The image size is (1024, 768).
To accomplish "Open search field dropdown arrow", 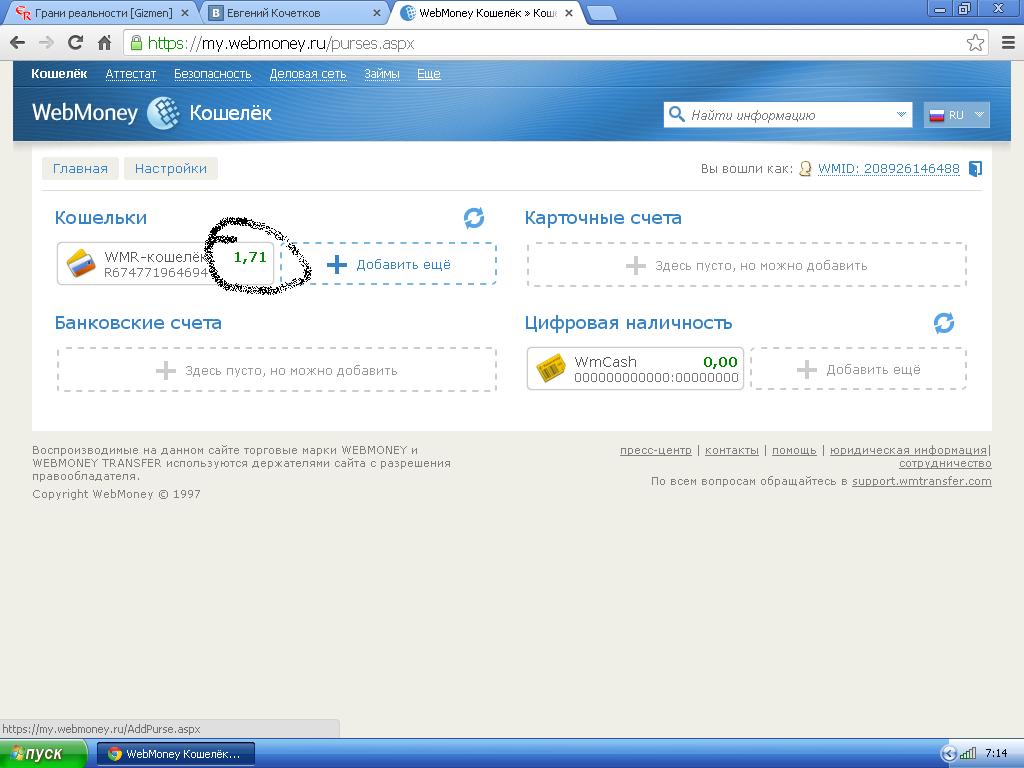I will (x=901, y=115).
